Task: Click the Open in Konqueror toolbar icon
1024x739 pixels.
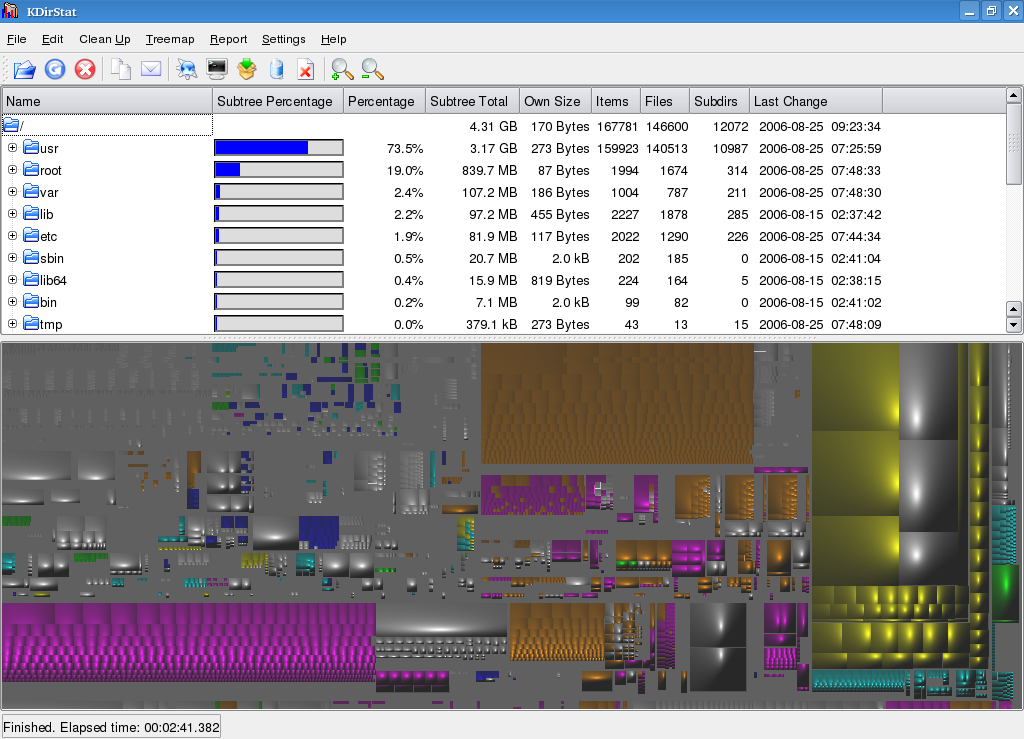Action: click(x=187, y=69)
